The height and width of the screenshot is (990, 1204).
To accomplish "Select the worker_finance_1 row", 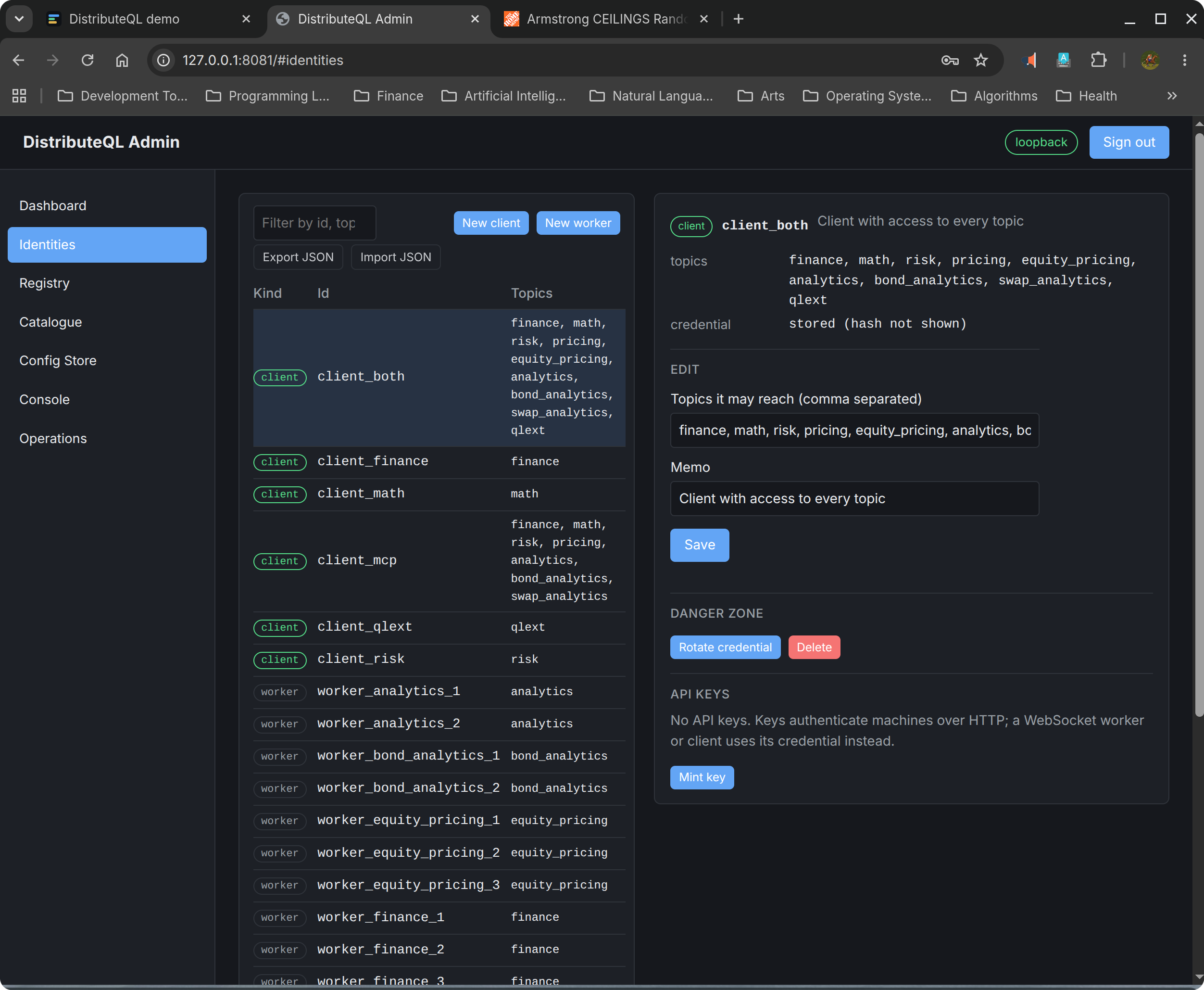I will click(x=439, y=917).
